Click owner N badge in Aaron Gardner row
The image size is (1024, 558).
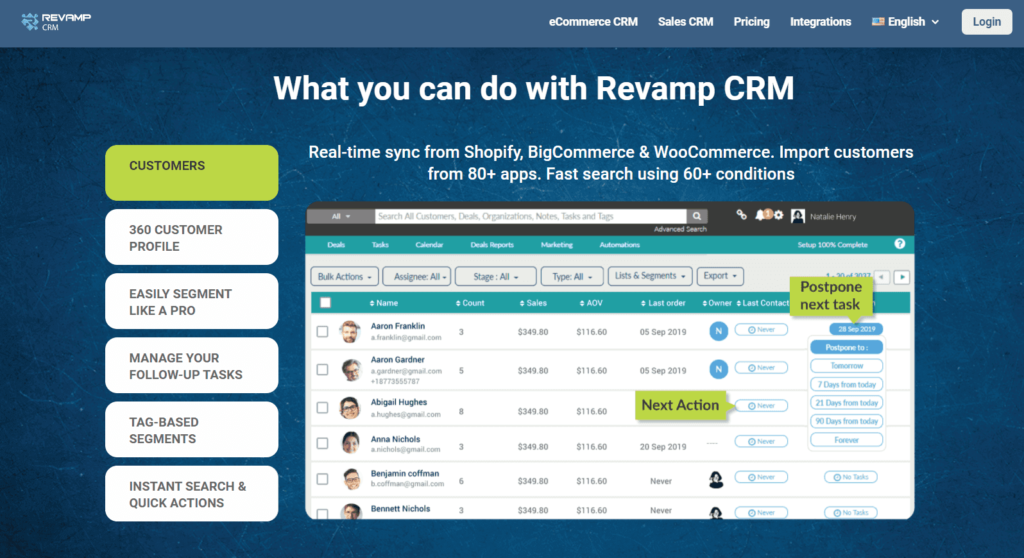point(718,369)
